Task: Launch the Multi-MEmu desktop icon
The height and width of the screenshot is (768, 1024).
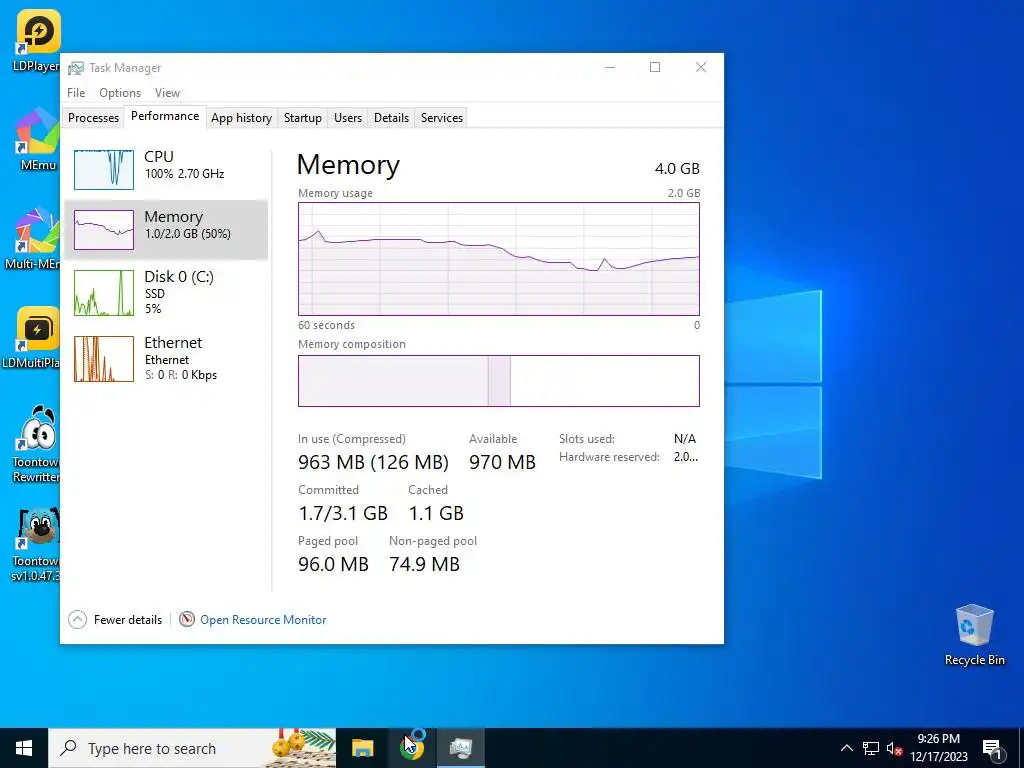Action: pos(33,238)
